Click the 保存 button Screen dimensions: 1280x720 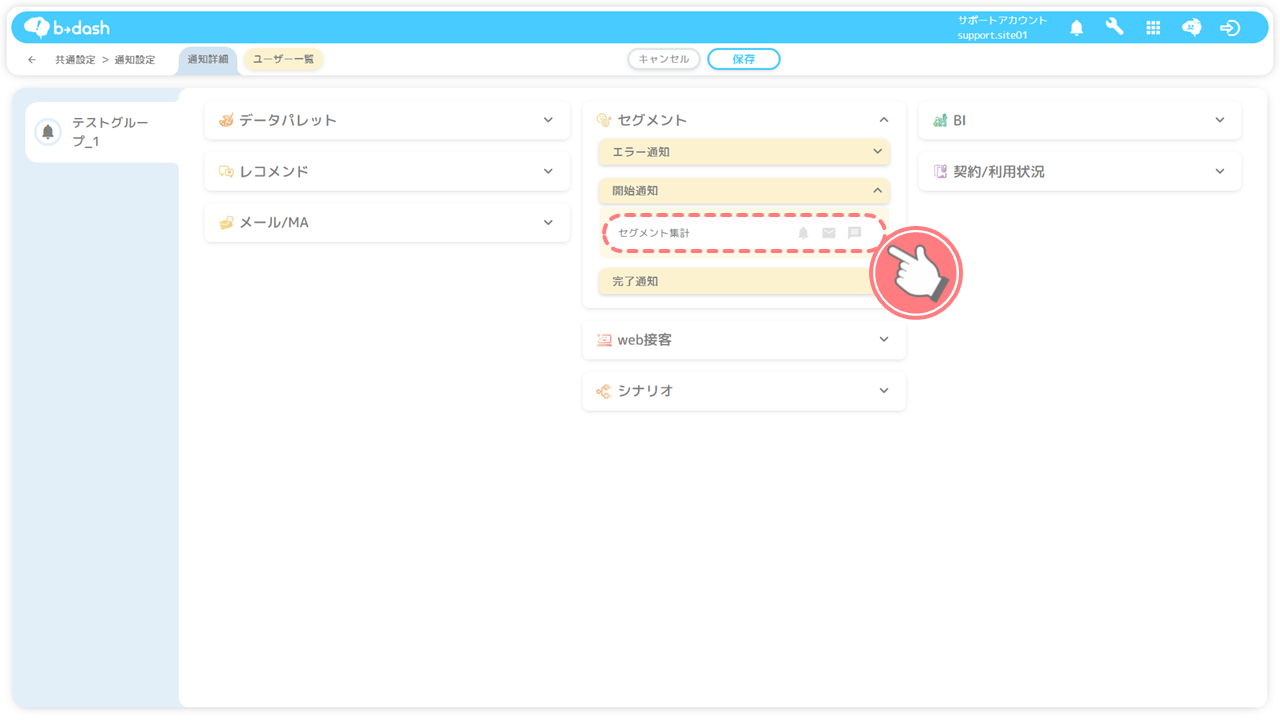(744, 59)
